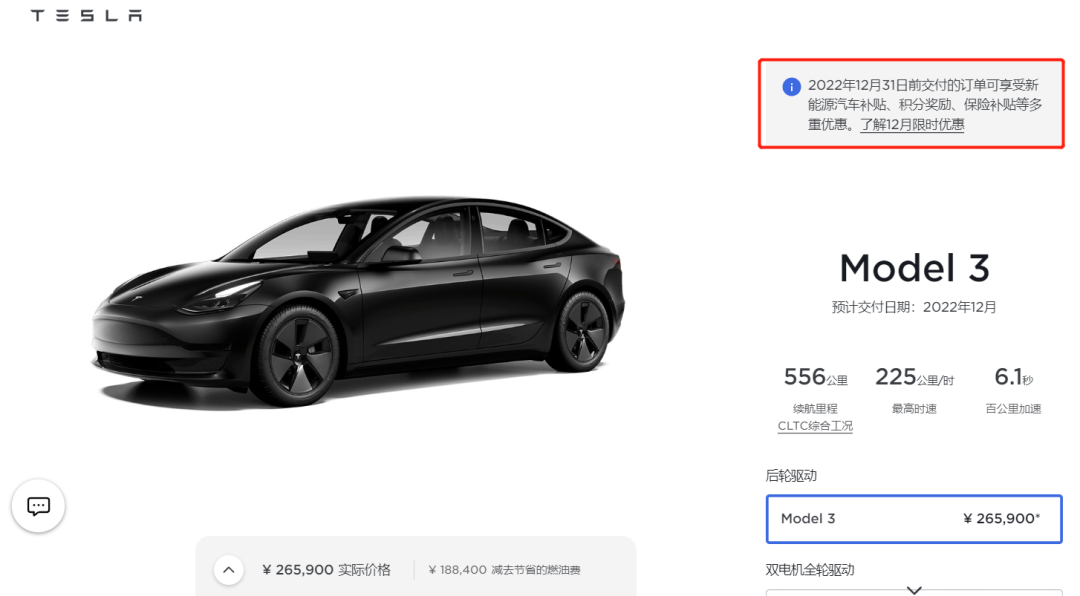Click the large Model 3 heading

tap(914, 268)
